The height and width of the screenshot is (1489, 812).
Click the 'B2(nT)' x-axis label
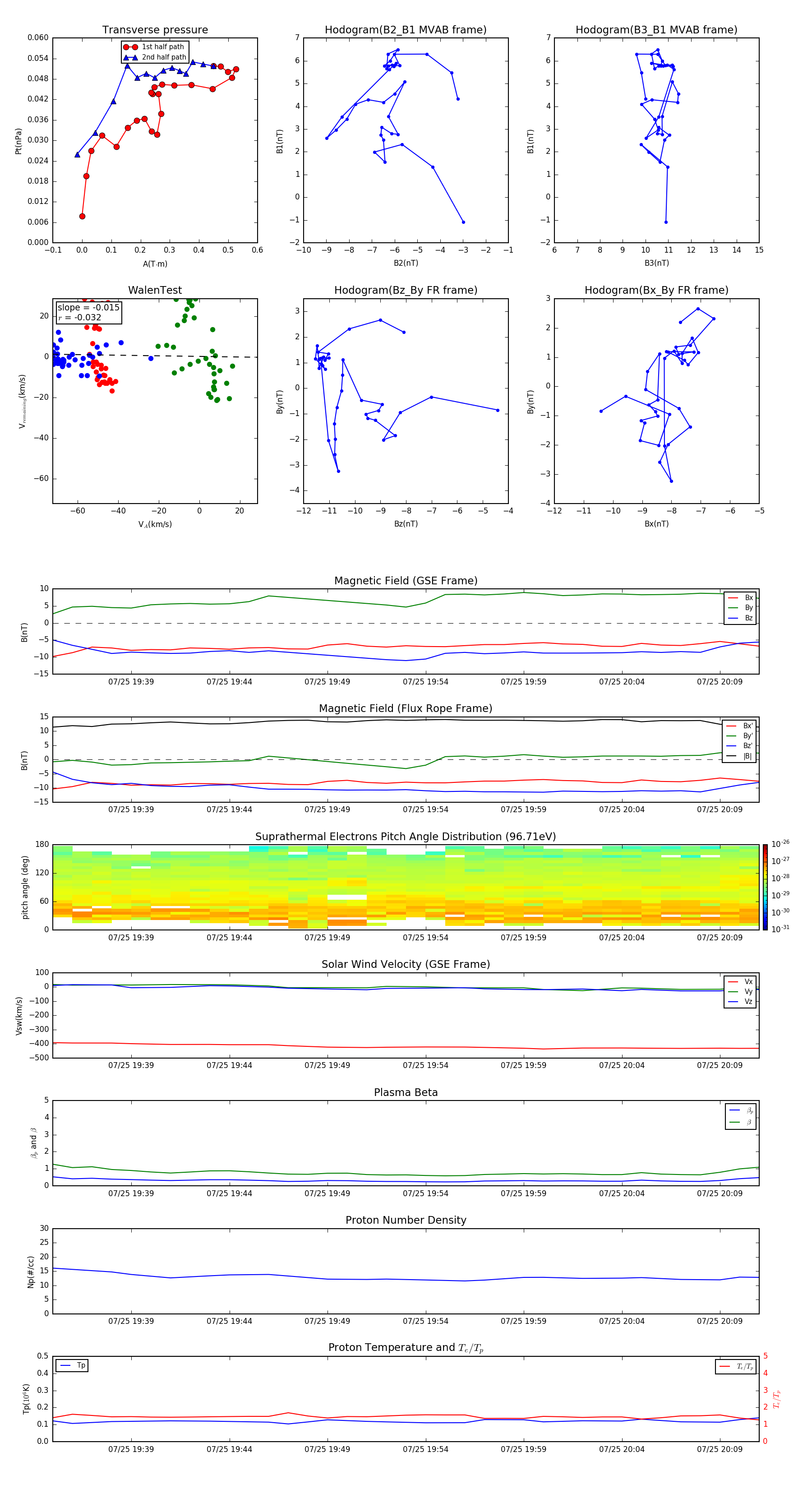tap(406, 263)
